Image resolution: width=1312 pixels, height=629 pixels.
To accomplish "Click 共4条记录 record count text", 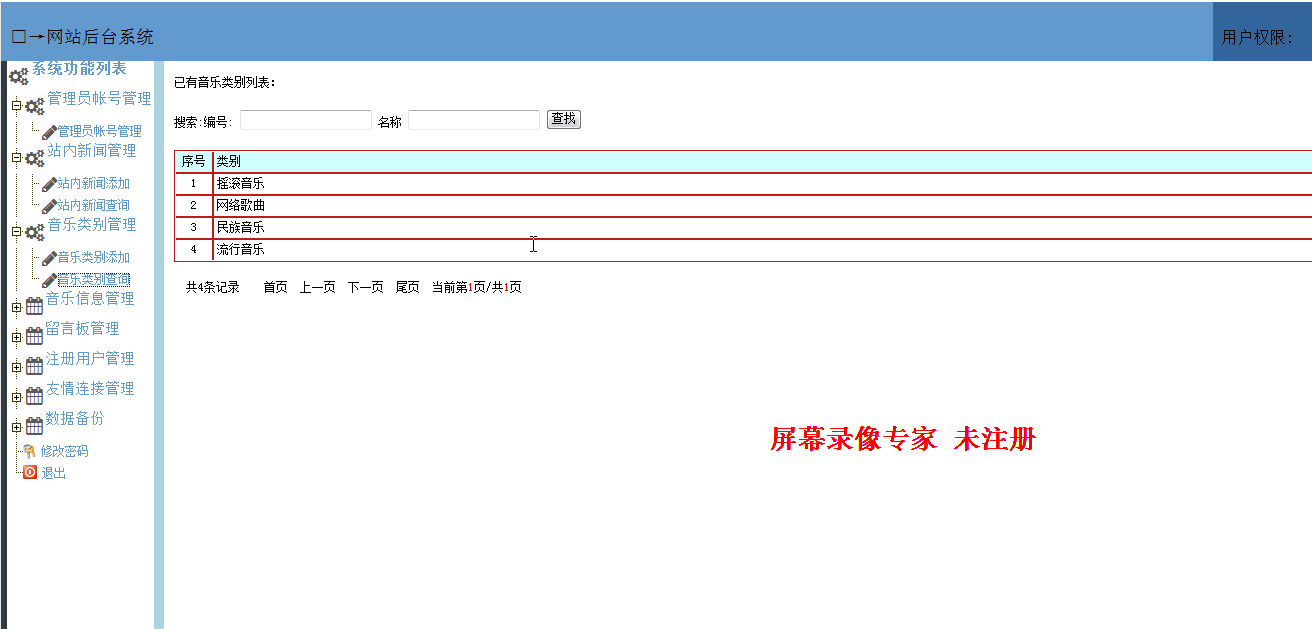I will pyautogui.click(x=212, y=287).
